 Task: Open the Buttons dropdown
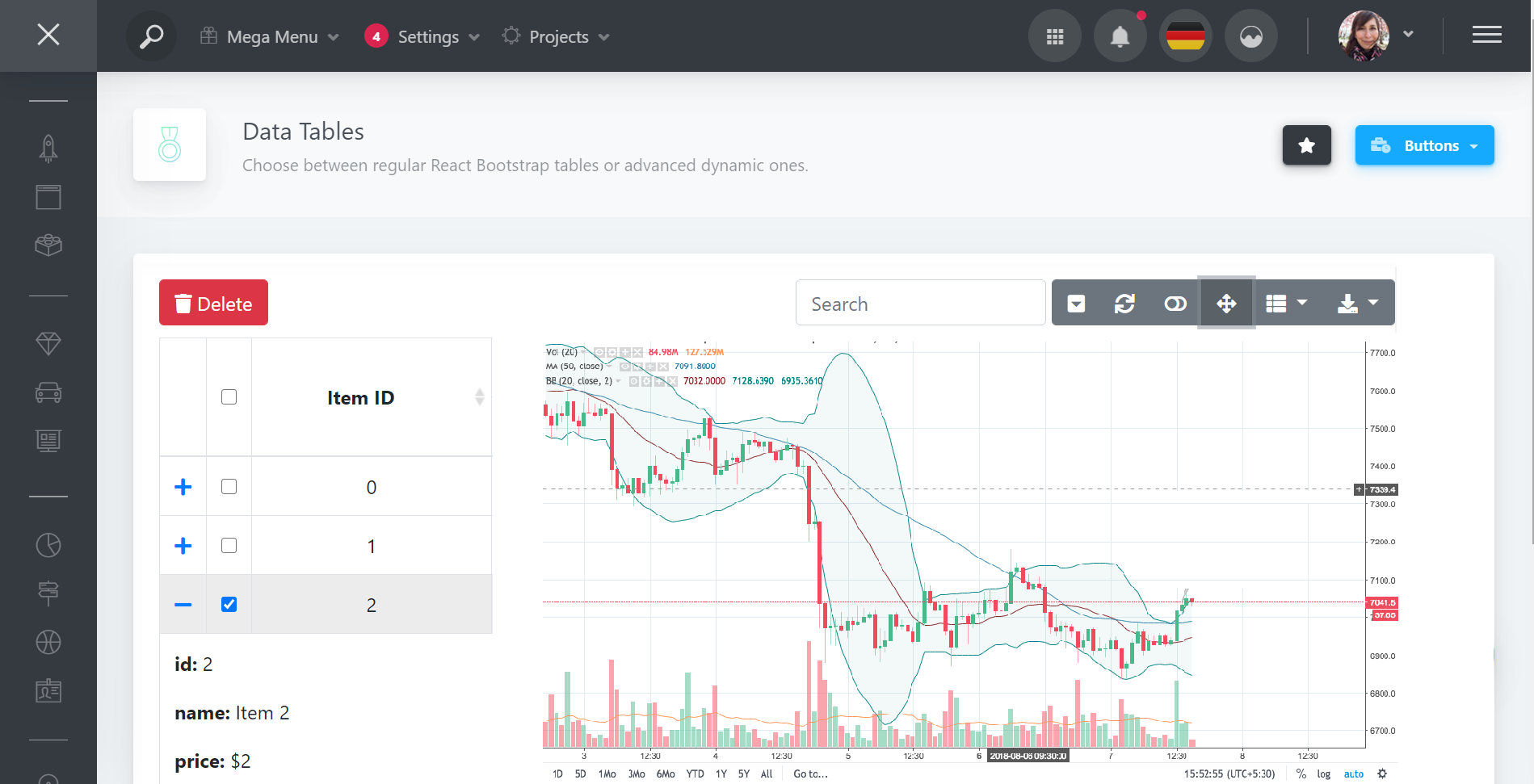pos(1424,145)
